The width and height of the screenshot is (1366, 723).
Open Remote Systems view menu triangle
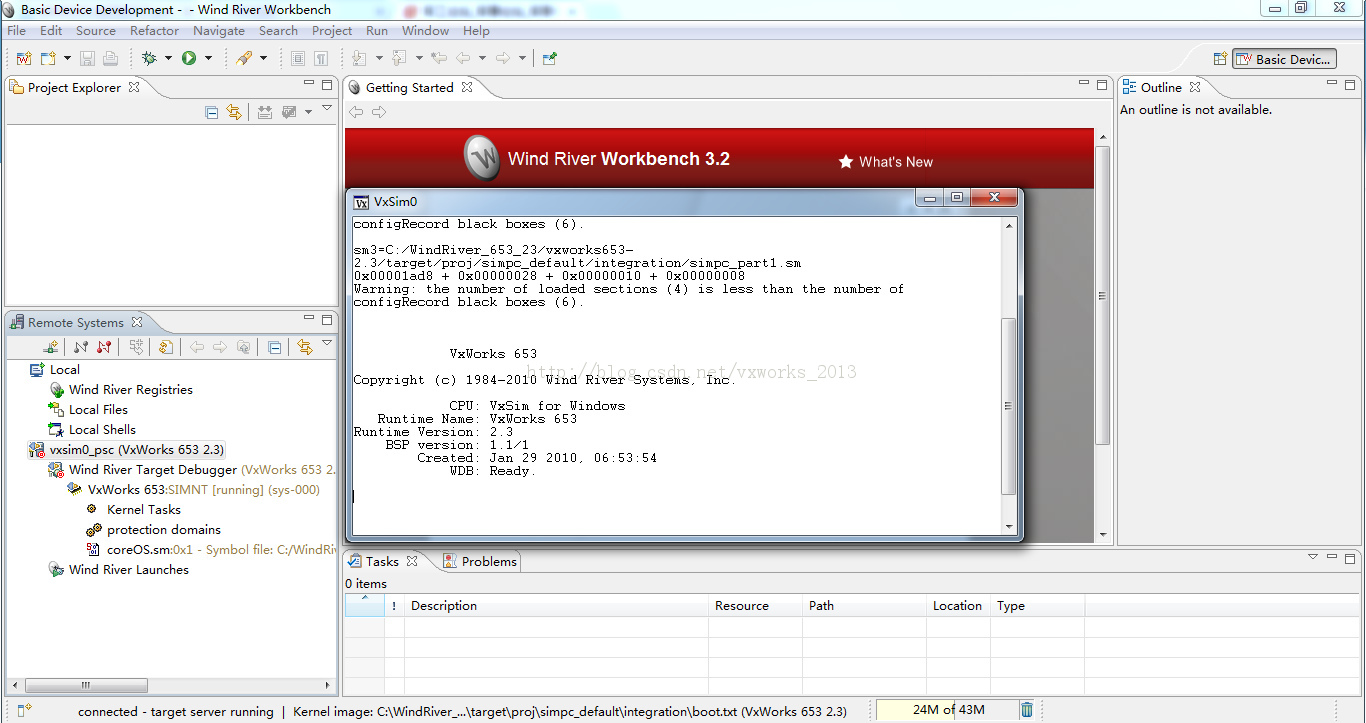pos(326,344)
